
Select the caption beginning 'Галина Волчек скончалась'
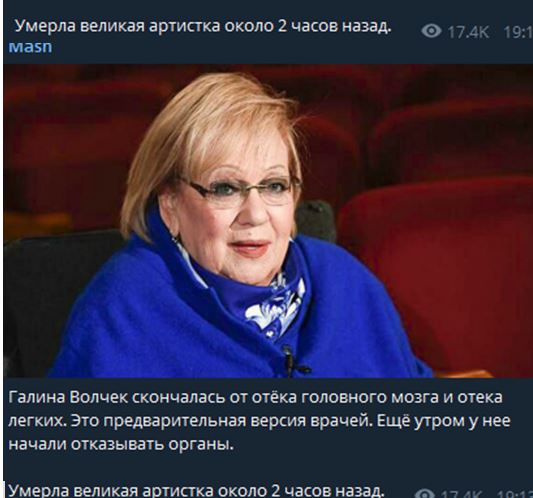click(x=259, y=421)
